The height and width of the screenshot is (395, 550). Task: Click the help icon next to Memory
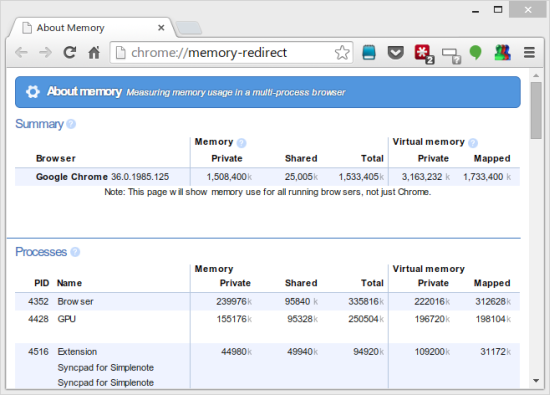[241, 143]
